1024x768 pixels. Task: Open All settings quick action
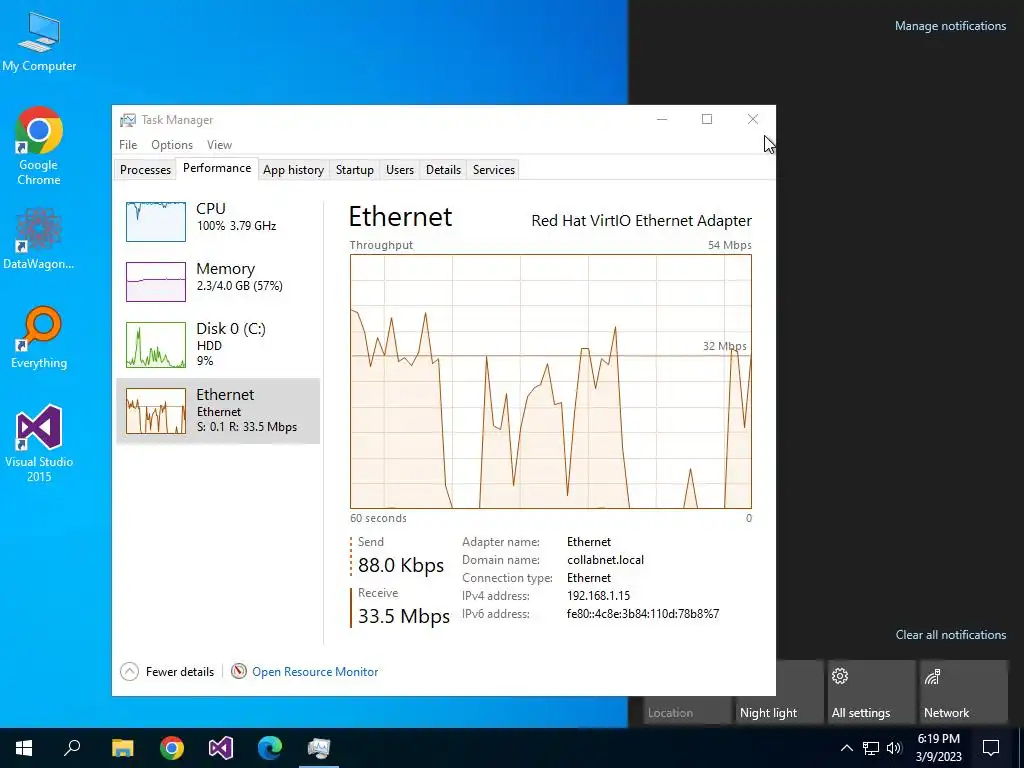pyautogui.click(x=870, y=692)
